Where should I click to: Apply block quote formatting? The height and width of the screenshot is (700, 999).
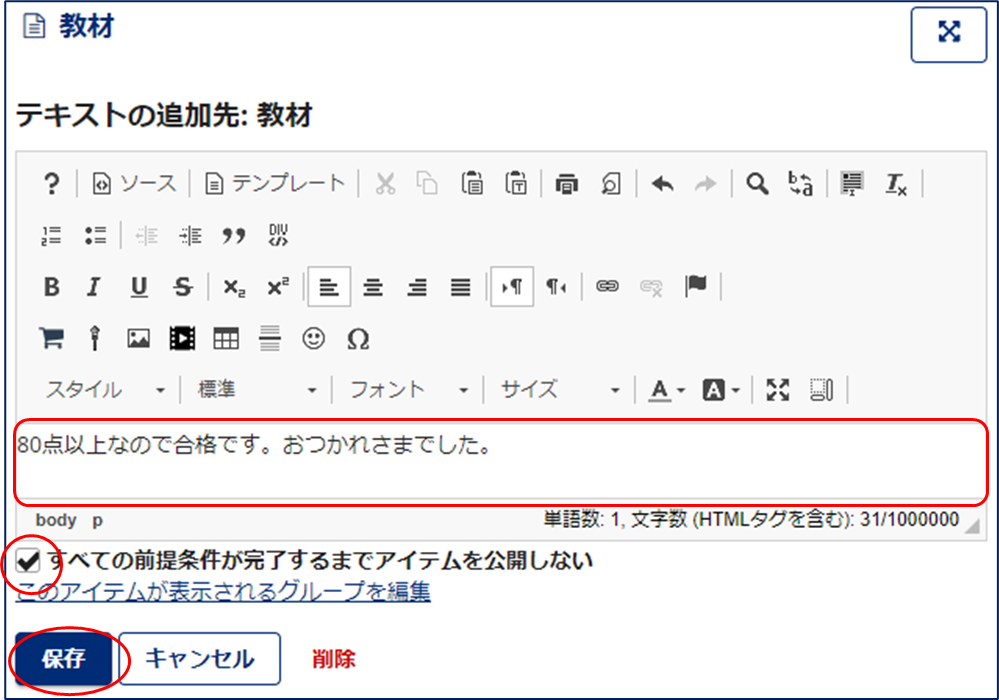pyautogui.click(x=234, y=236)
